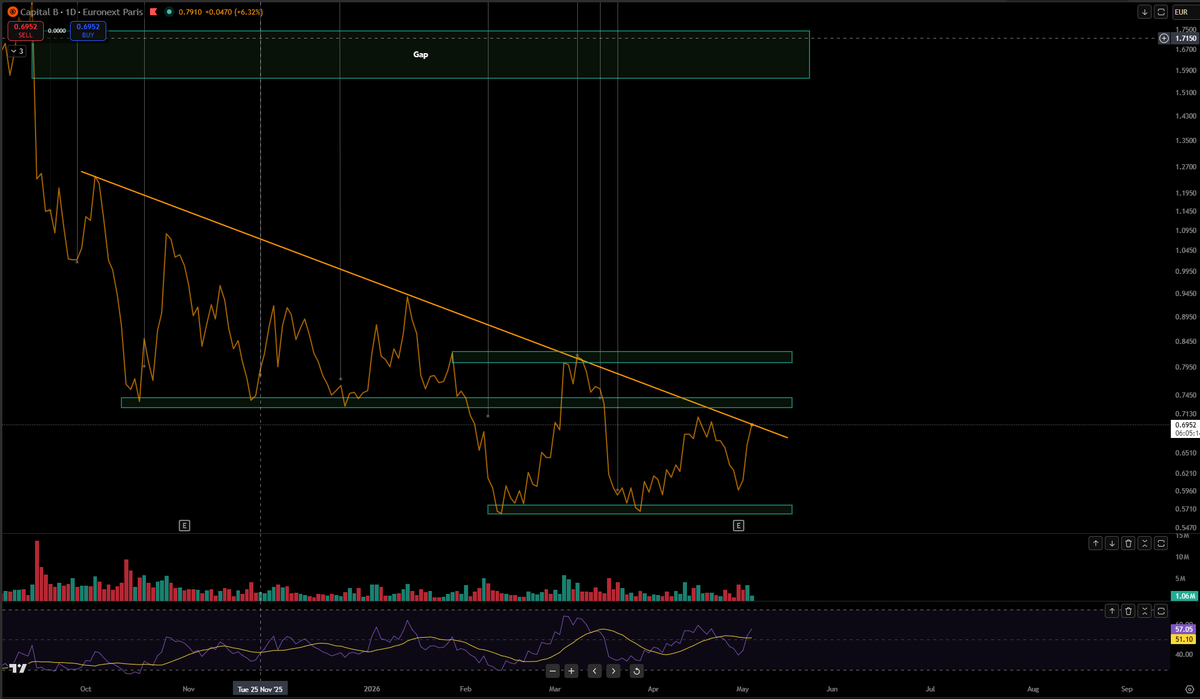Click the BUY button at 0.6952
The image size is (1200, 699).
click(88, 30)
